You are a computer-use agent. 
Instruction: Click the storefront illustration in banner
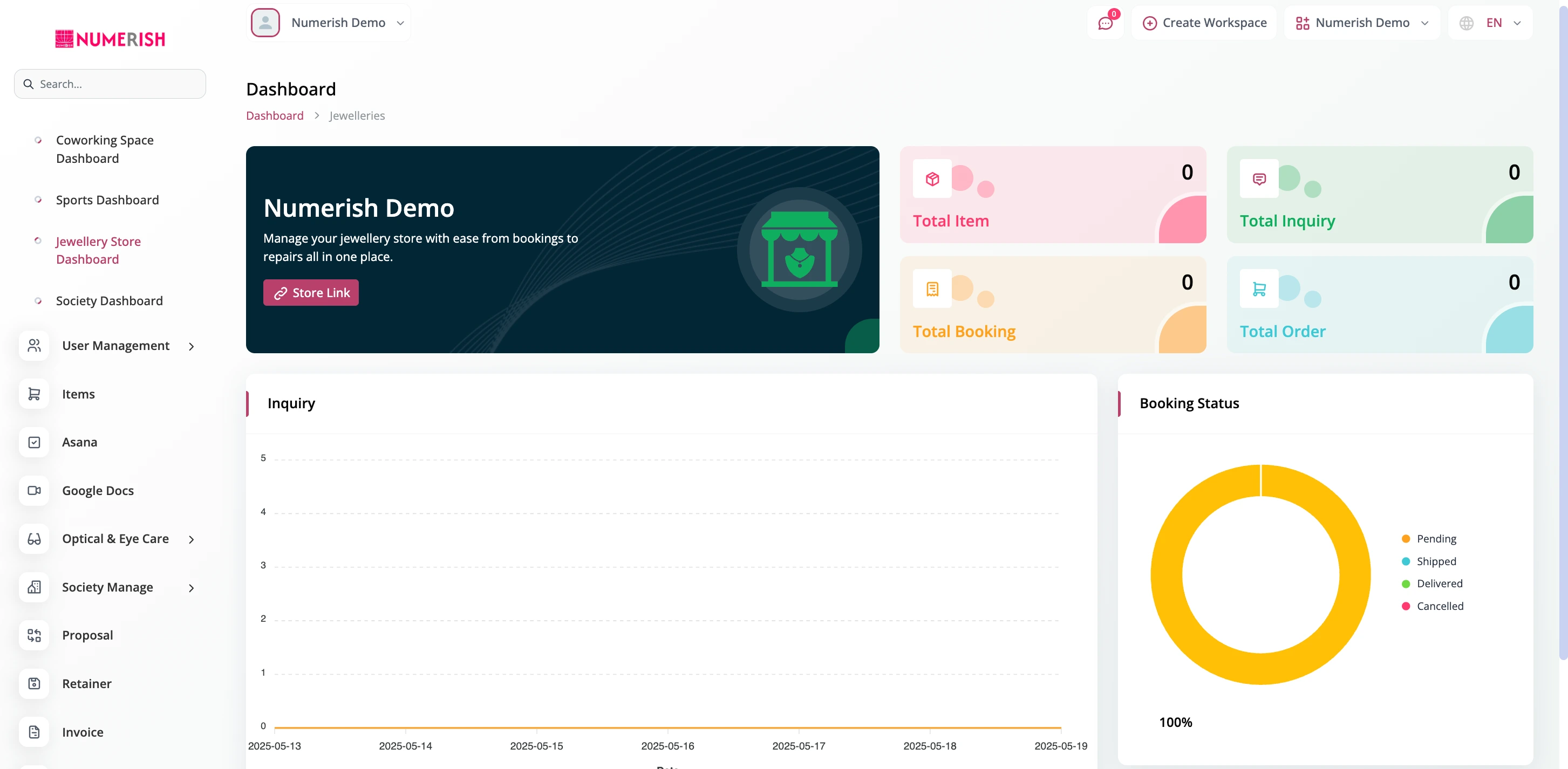click(799, 250)
